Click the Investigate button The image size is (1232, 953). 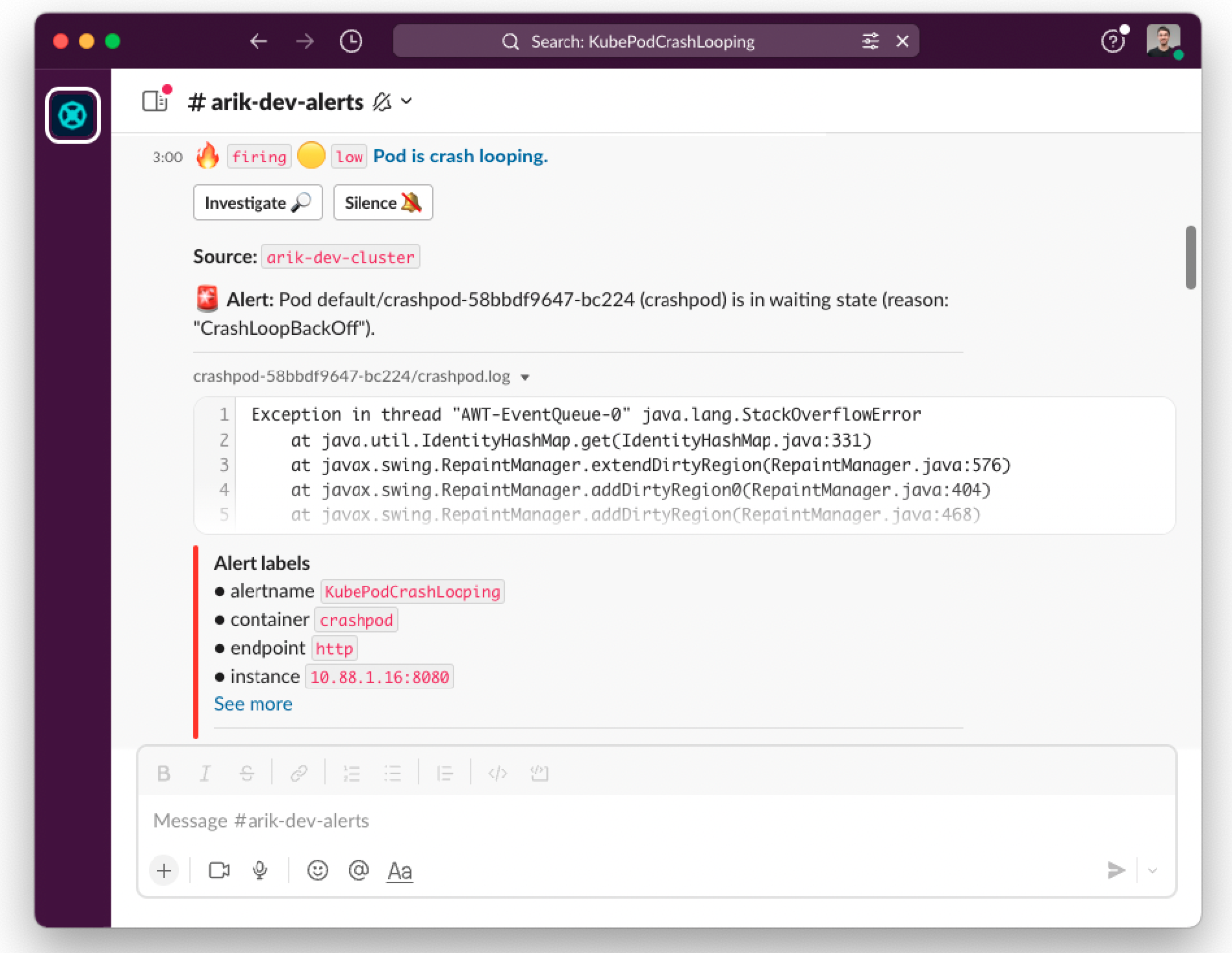[x=257, y=203]
